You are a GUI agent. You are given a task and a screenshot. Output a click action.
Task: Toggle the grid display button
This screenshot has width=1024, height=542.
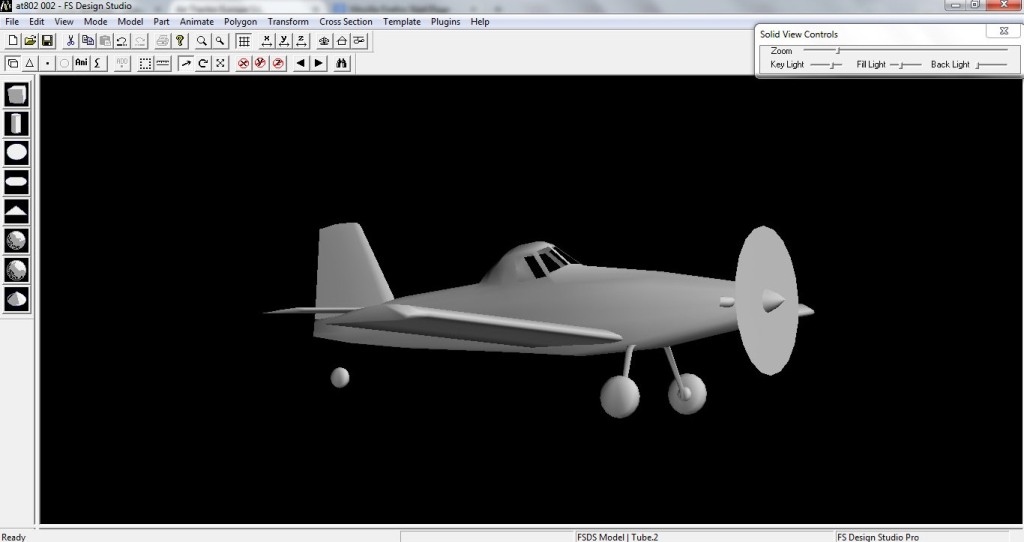pos(243,41)
